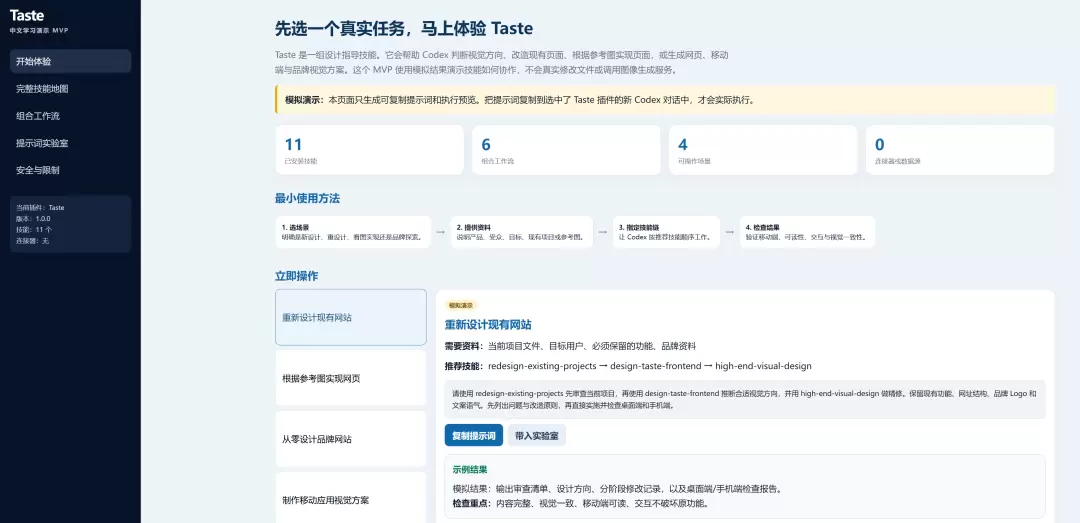
Task: Click the 带入实验室 button
Action: (x=537, y=435)
